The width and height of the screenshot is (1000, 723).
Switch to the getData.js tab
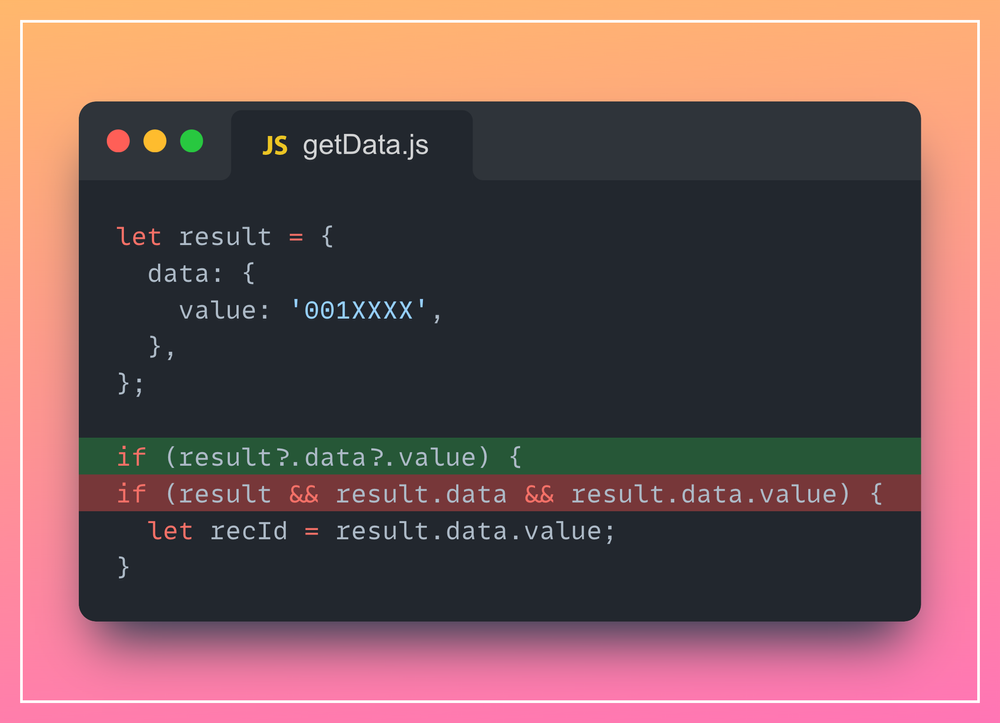pyautogui.click(x=365, y=144)
